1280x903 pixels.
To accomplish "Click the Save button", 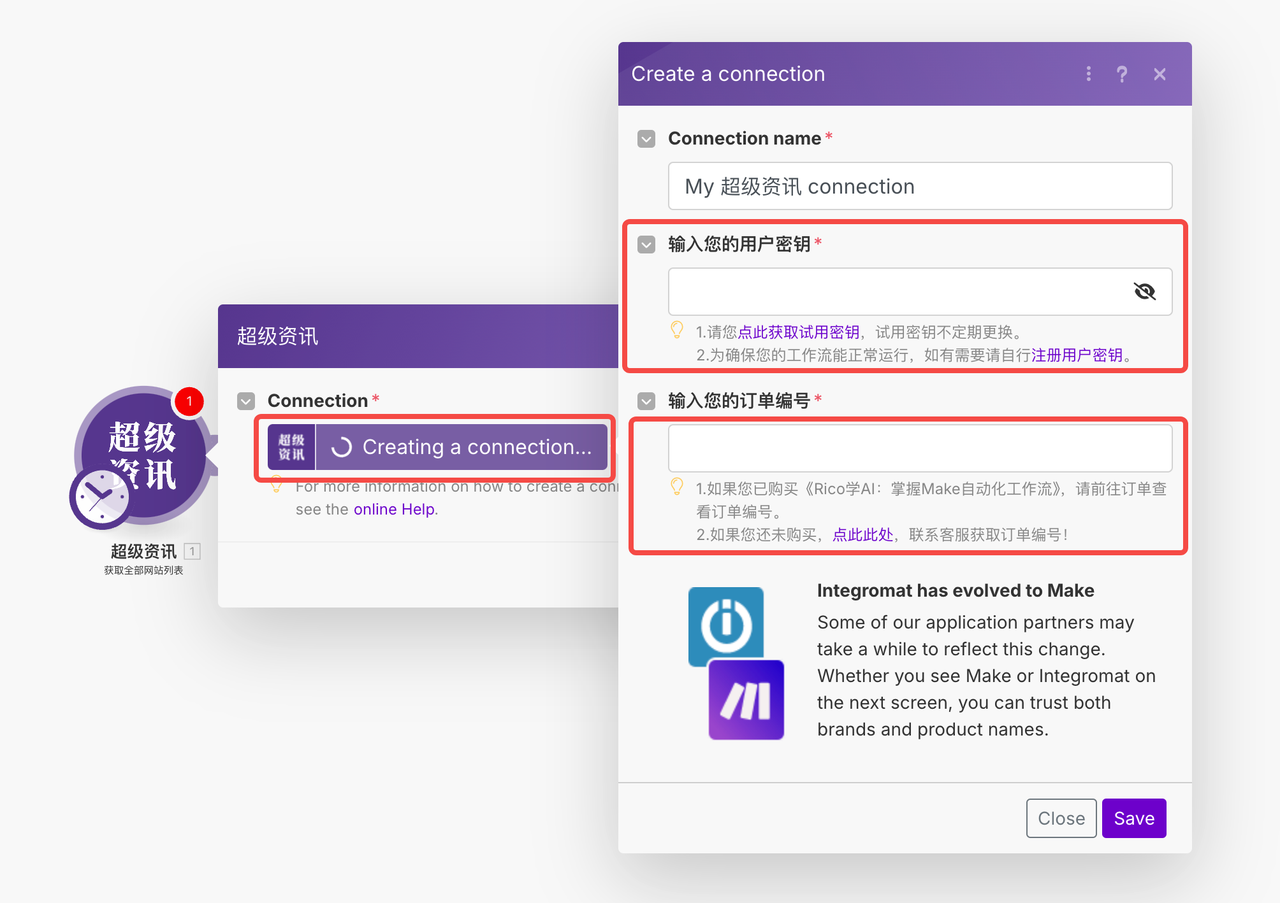I will [1133, 818].
